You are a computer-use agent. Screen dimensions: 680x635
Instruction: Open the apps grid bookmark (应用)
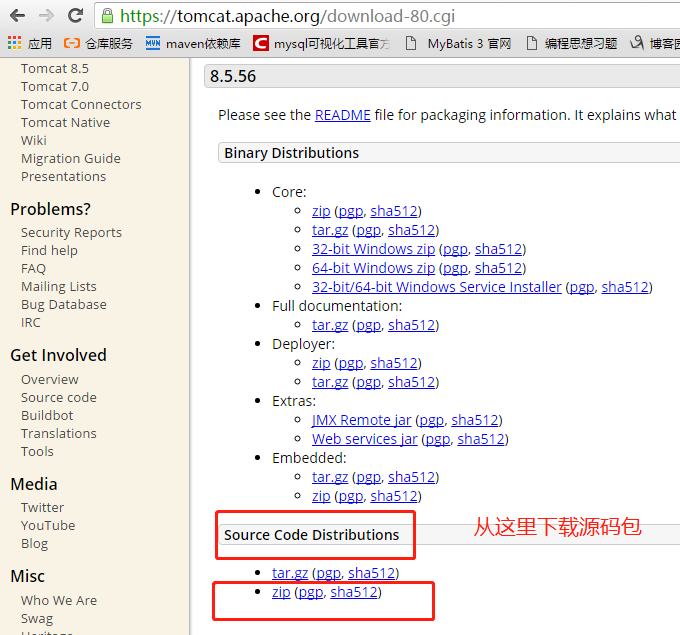29,43
